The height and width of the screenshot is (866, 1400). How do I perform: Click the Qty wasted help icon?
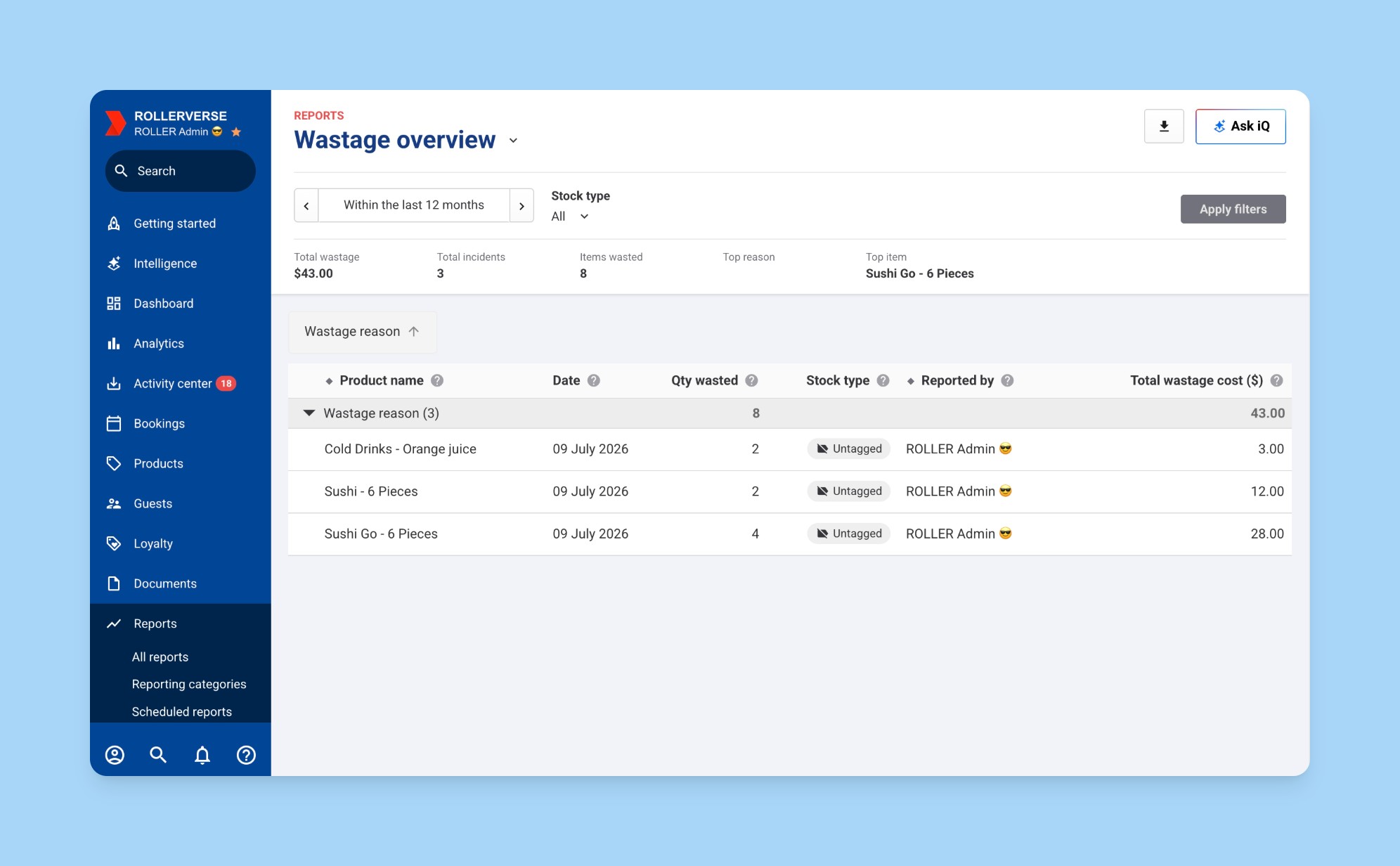(x=752, y=380)
